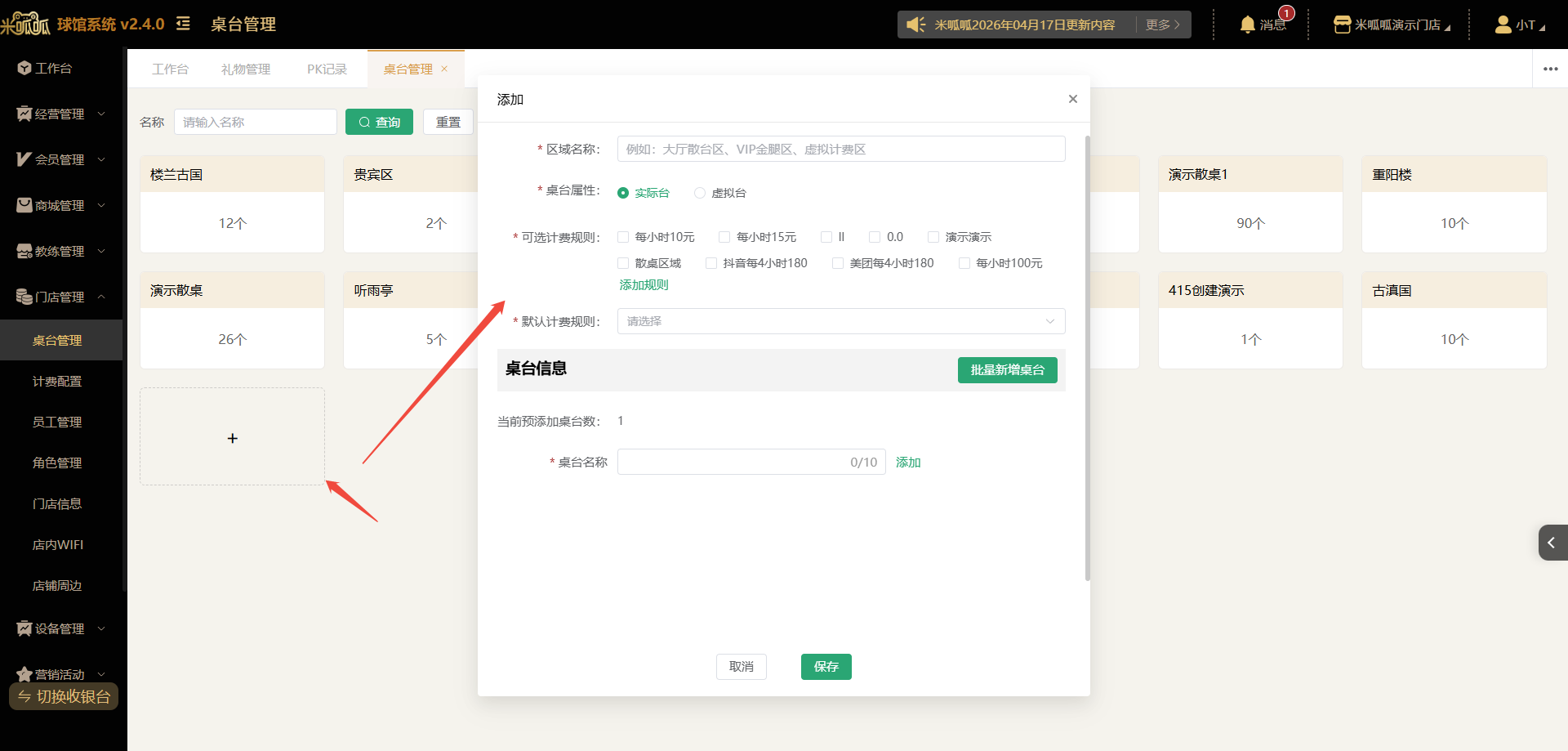Click the 重置 button

[448, 122]
